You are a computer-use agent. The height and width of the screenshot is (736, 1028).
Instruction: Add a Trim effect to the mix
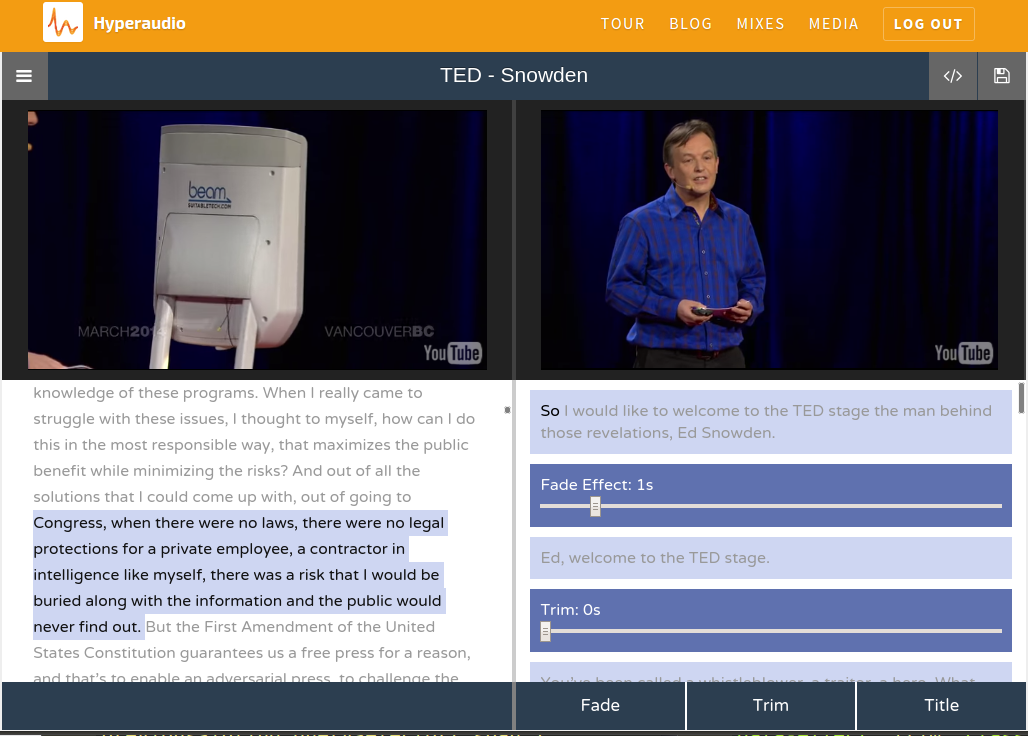770,705
